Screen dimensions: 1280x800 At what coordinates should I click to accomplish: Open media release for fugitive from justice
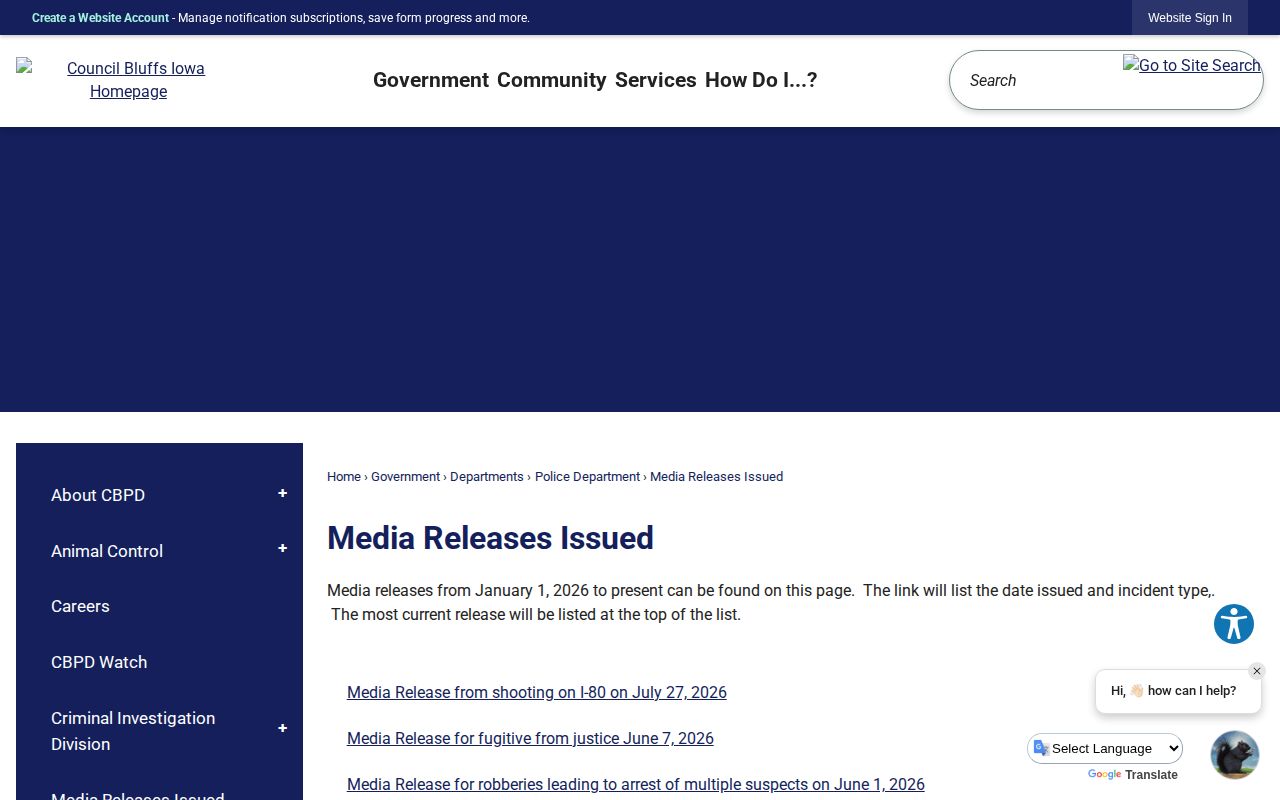click(x=530, y=738)
